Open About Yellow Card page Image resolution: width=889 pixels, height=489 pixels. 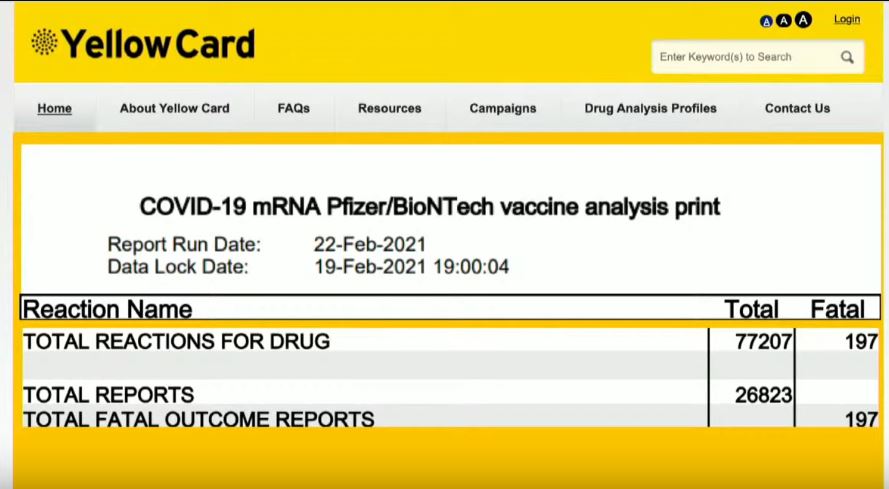point(175,108)
